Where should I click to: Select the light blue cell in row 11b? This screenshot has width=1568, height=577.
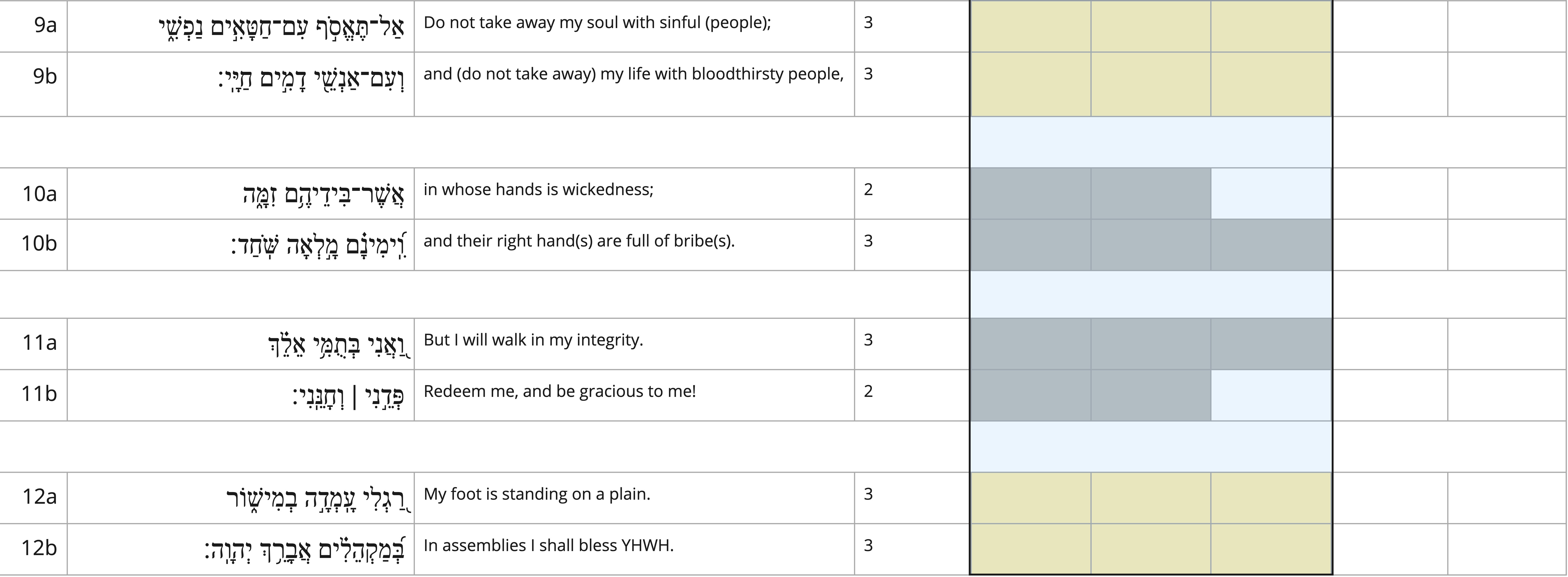(1271, 395)
